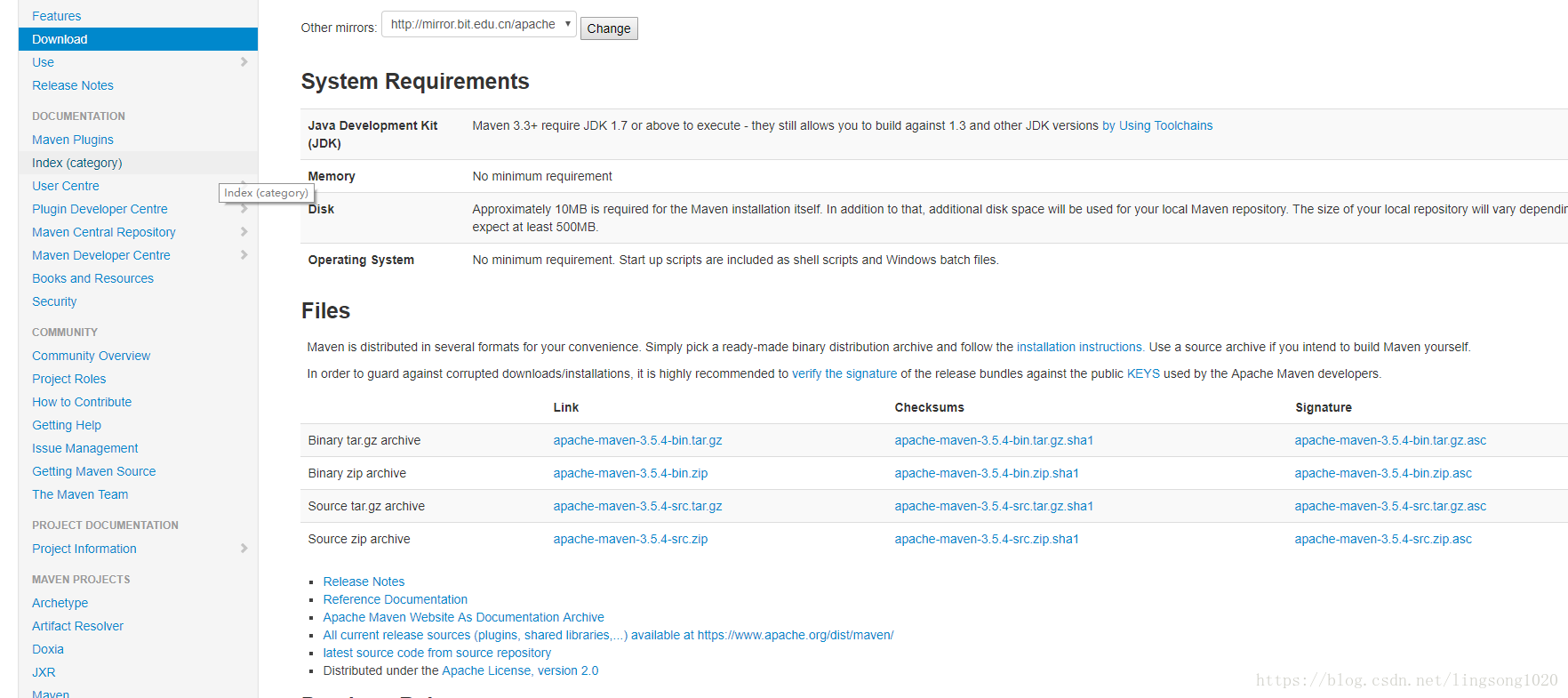Open Community Overview
1568x698 pixels.
click(92, 356)
